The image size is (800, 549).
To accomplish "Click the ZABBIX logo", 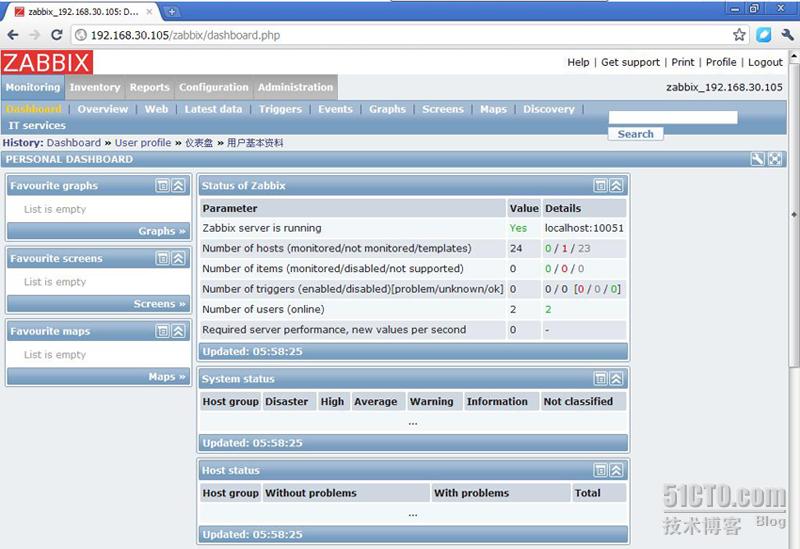I will click(47, 63).
